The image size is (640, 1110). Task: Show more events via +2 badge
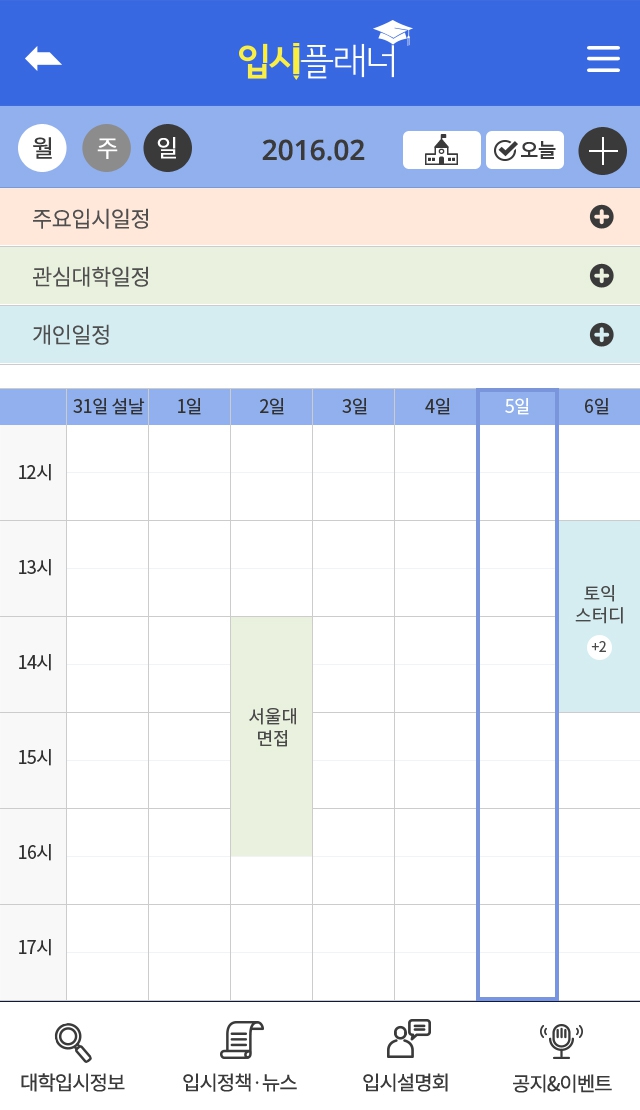tap(599, 646)
